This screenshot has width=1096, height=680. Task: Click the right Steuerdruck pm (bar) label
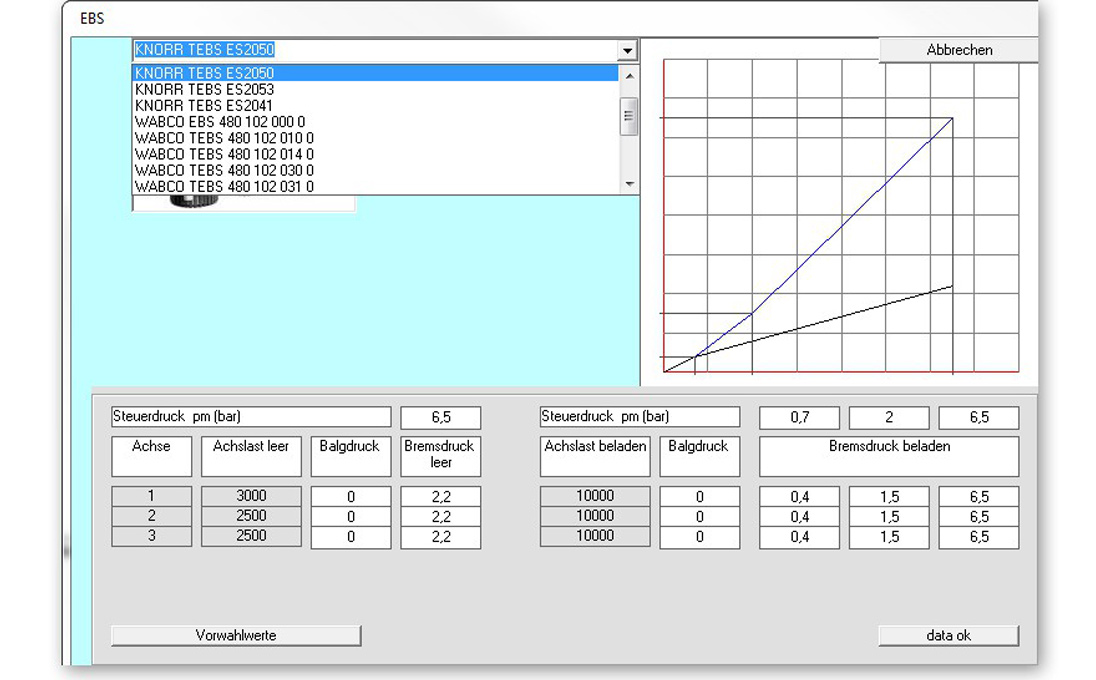[640, 417]
